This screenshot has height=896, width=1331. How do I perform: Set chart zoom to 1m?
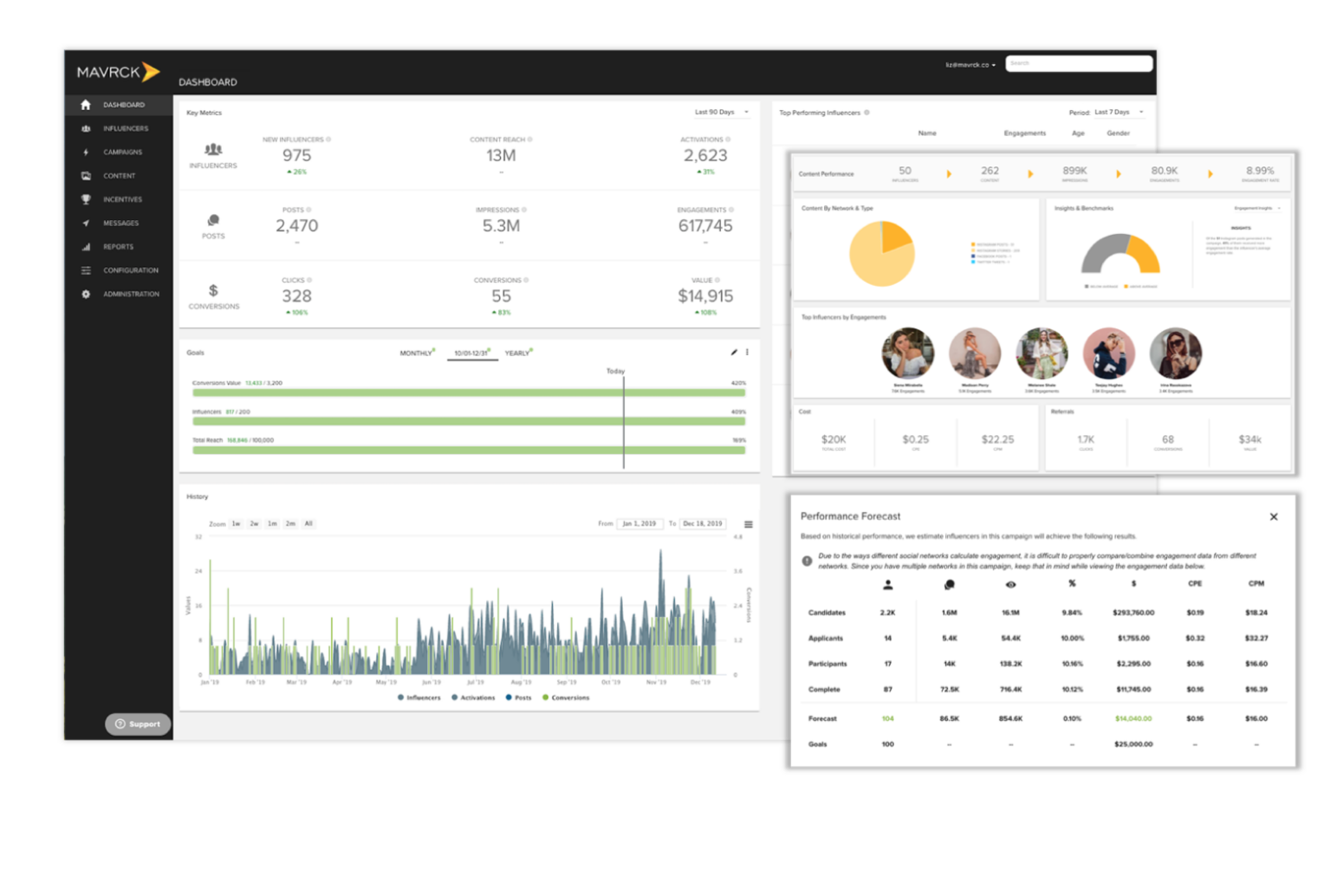(x=272, y=524)
